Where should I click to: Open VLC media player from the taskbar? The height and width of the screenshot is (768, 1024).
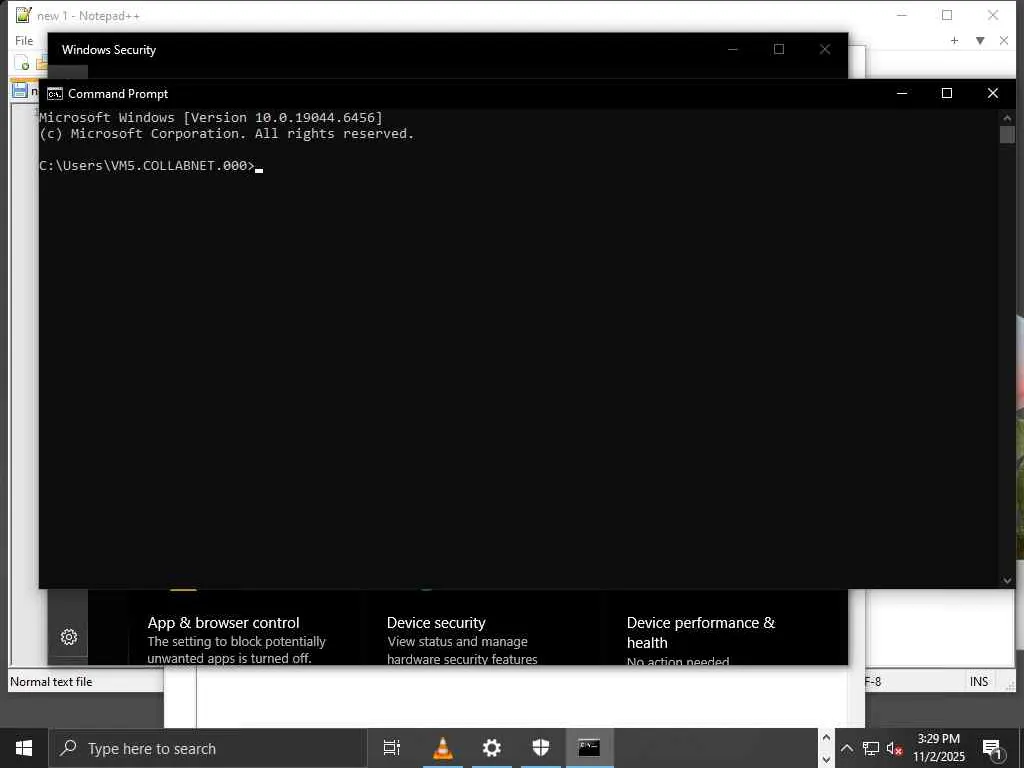click(x=443, y=748)
